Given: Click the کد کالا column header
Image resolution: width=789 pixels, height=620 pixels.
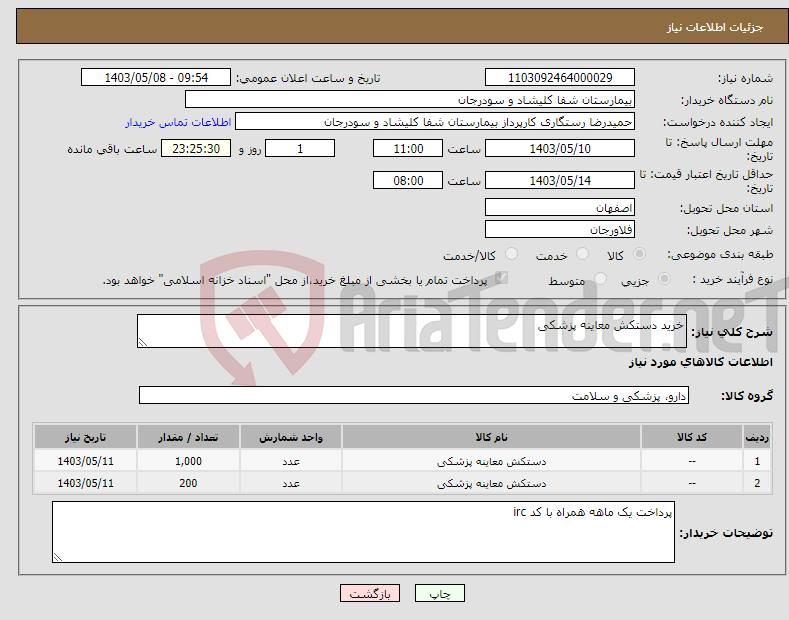Looking at the screenshot, I should pos(692,437).
